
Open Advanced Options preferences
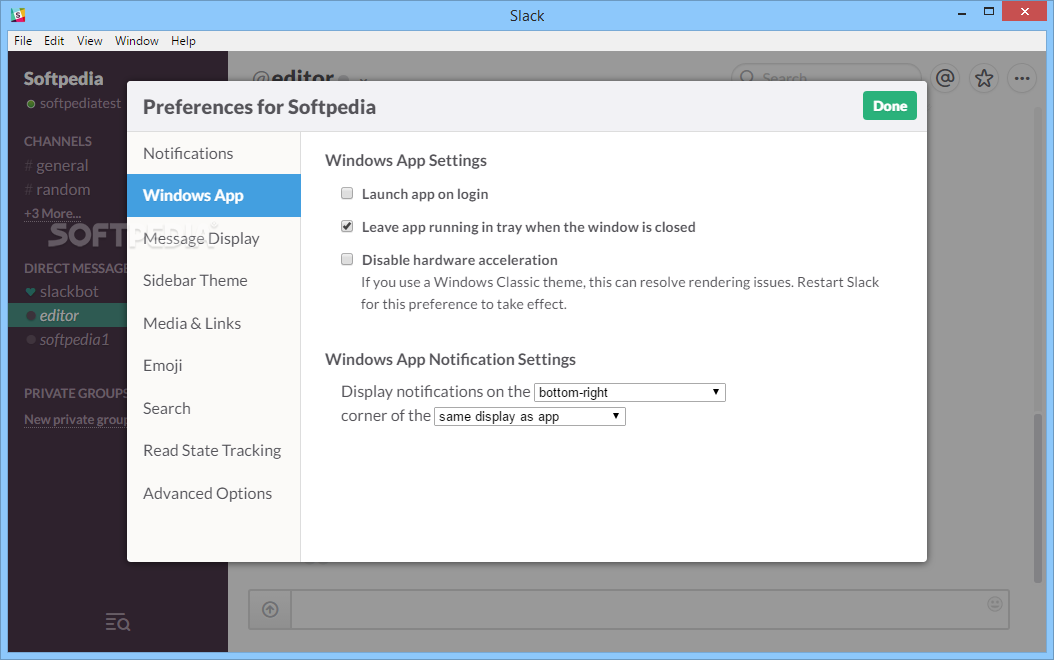coord(214,493)
